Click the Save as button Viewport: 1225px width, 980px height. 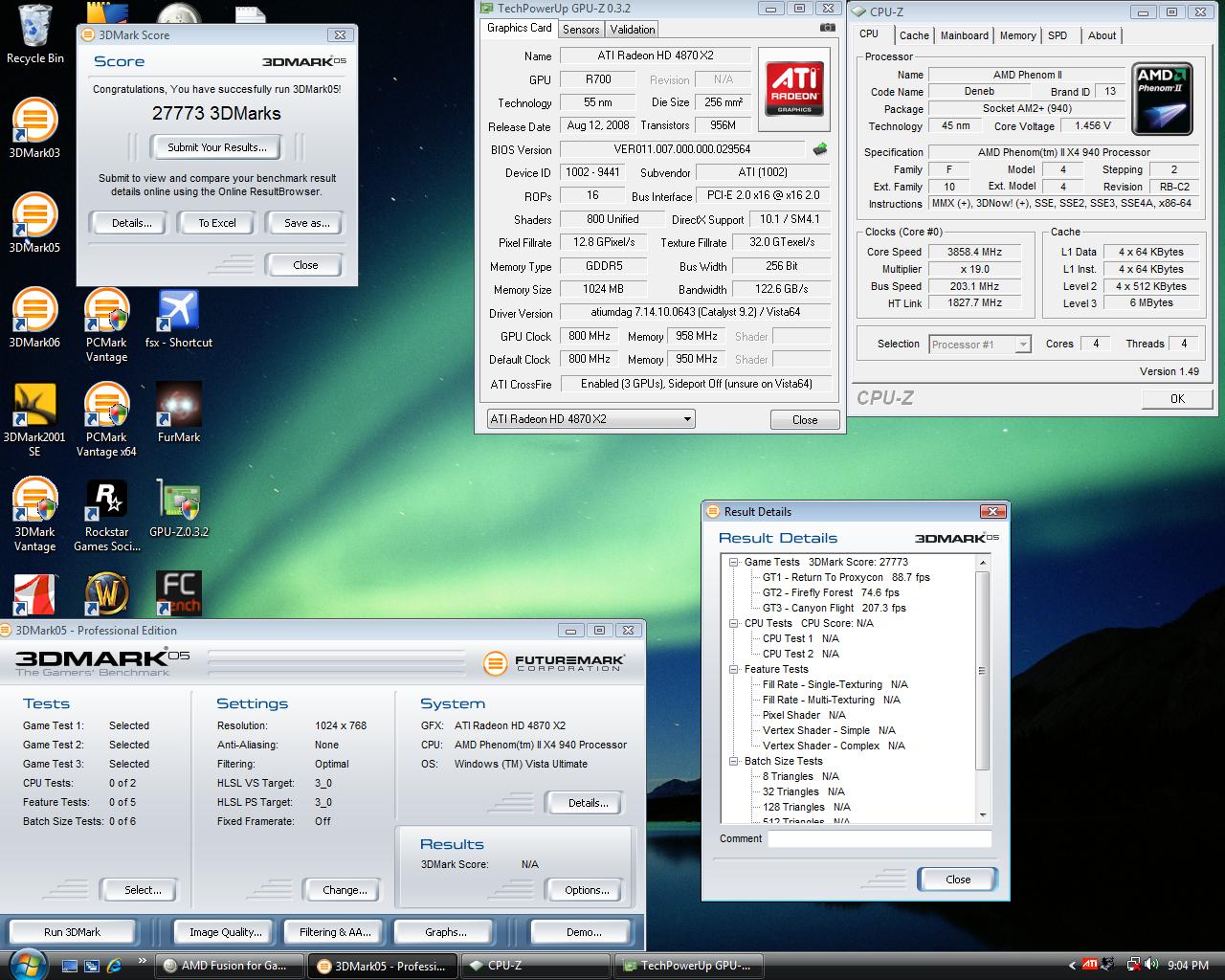(x=307, y=223)
